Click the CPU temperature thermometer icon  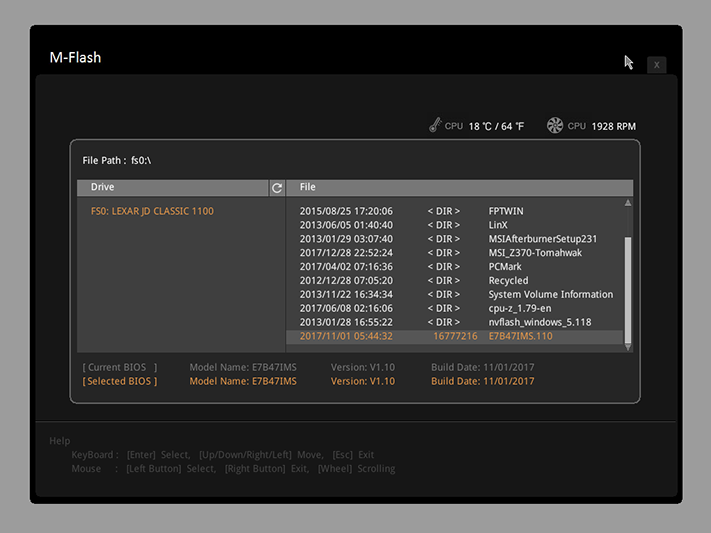tap(435, 125)
